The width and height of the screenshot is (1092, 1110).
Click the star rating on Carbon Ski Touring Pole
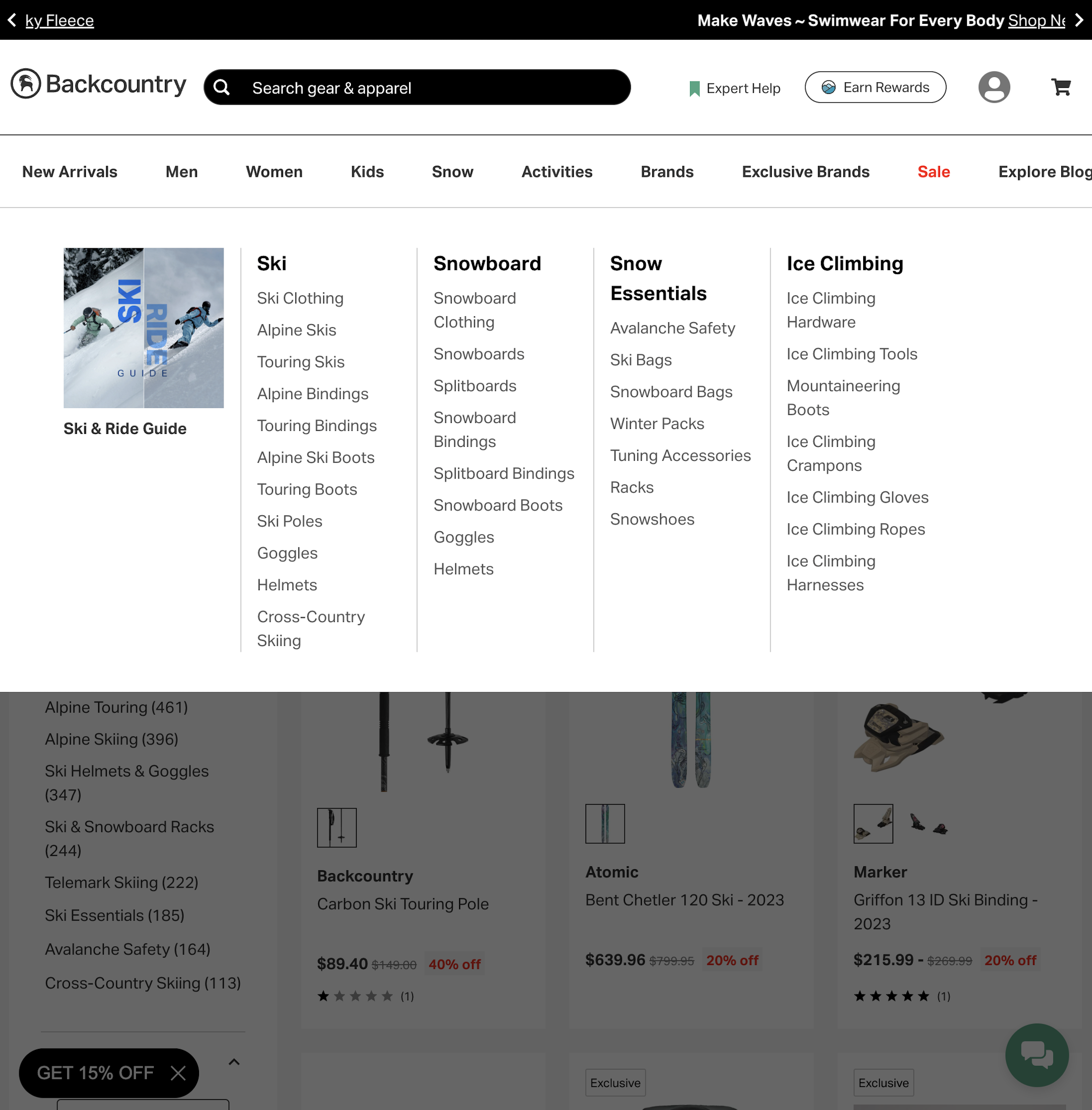click(354, 996)
